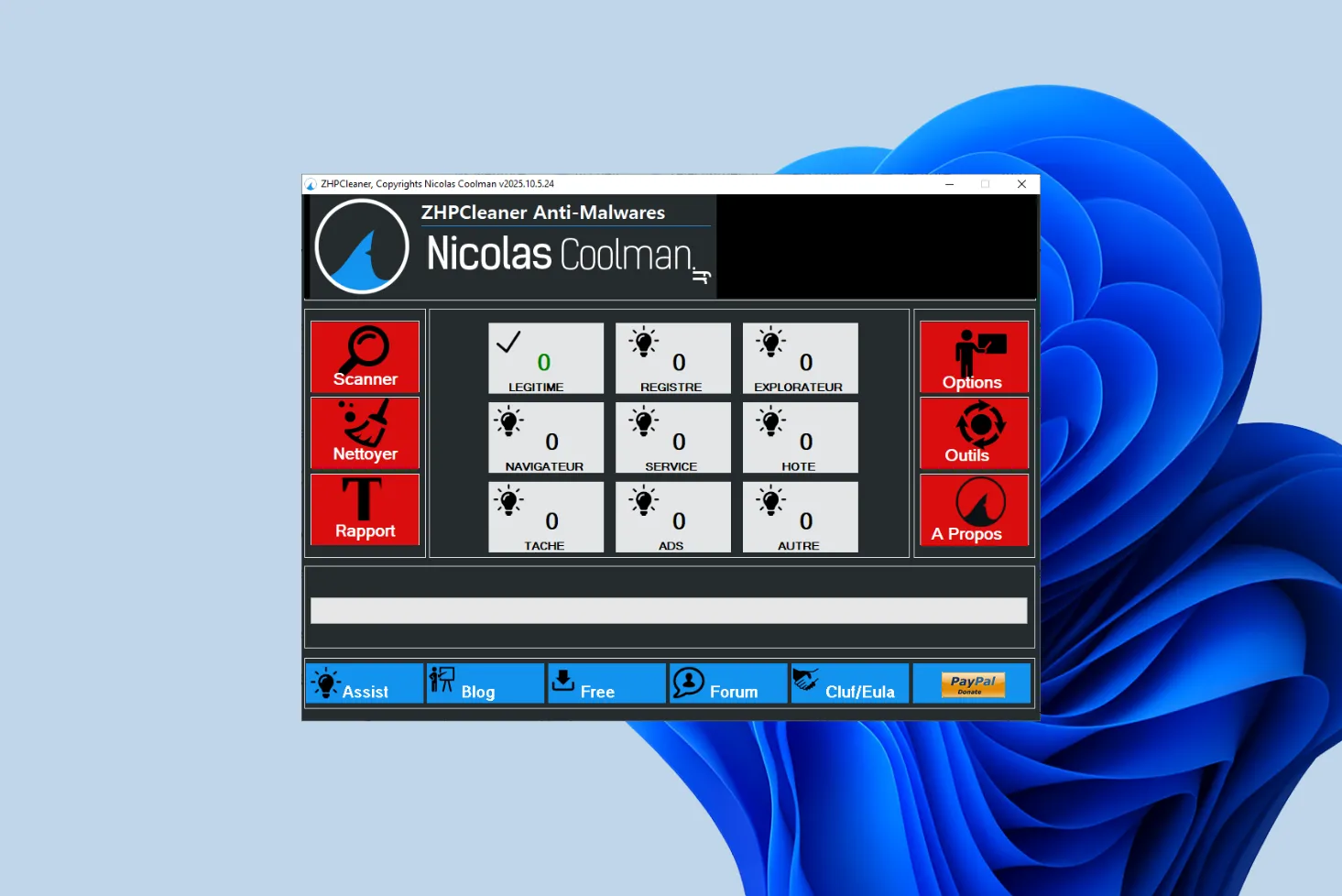This screenshot has height=896, width=1342.
Task: Select the LEGITIME results tile
Action: (546, 358)
